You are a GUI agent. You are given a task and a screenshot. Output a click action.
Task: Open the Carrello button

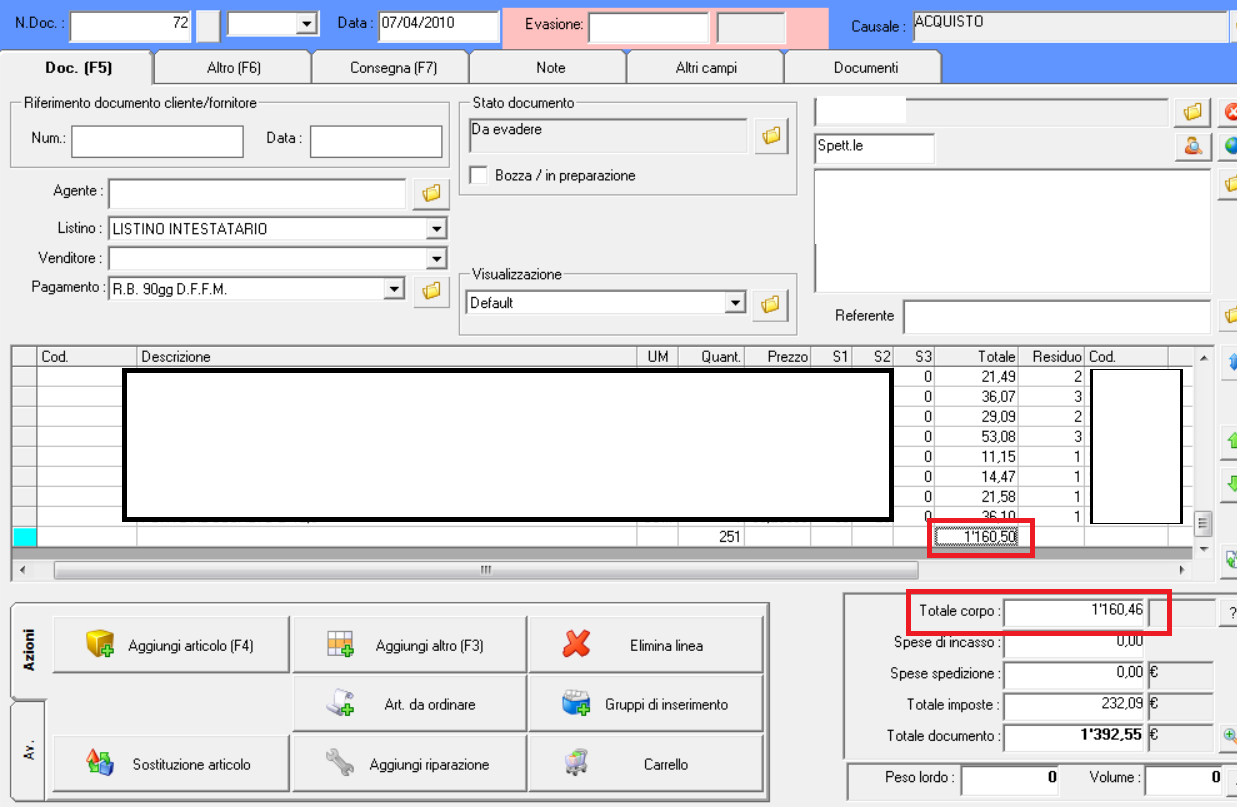tap(645, 763)
